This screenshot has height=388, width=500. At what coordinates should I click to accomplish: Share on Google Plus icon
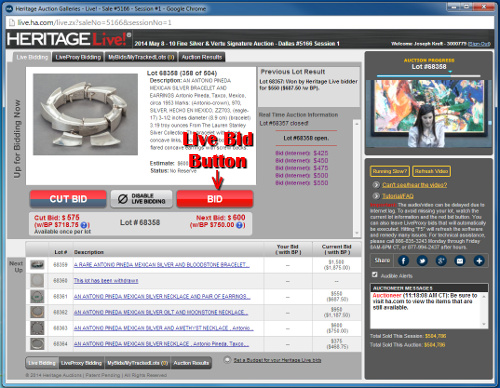[x=441, y=261]
